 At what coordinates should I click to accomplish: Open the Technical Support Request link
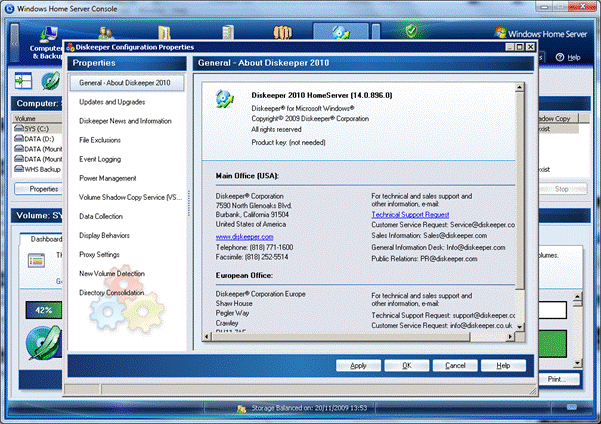[x=410, y=215]
